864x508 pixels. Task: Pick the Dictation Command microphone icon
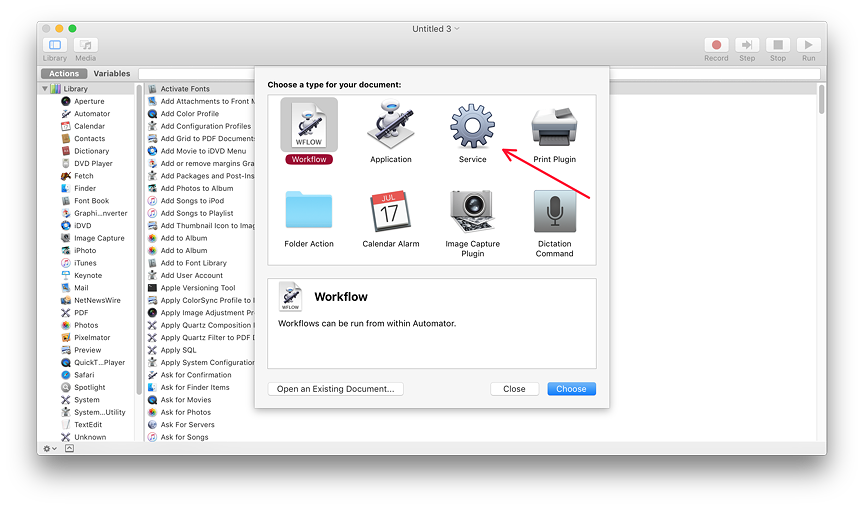554,212
